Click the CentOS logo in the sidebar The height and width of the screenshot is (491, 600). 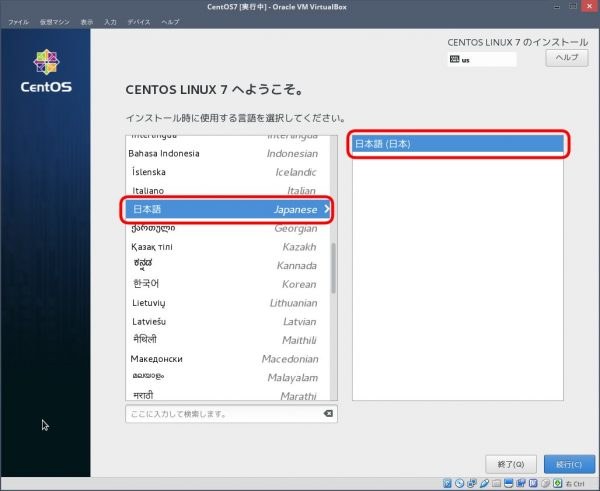[x=46, y=71]
